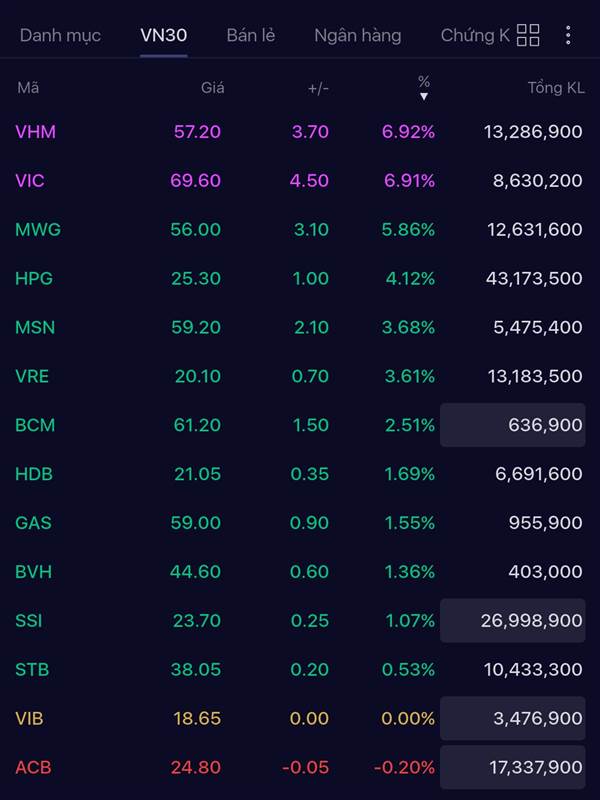
Task: Open the VIB stock symbol
Action: tap(30, 719)
